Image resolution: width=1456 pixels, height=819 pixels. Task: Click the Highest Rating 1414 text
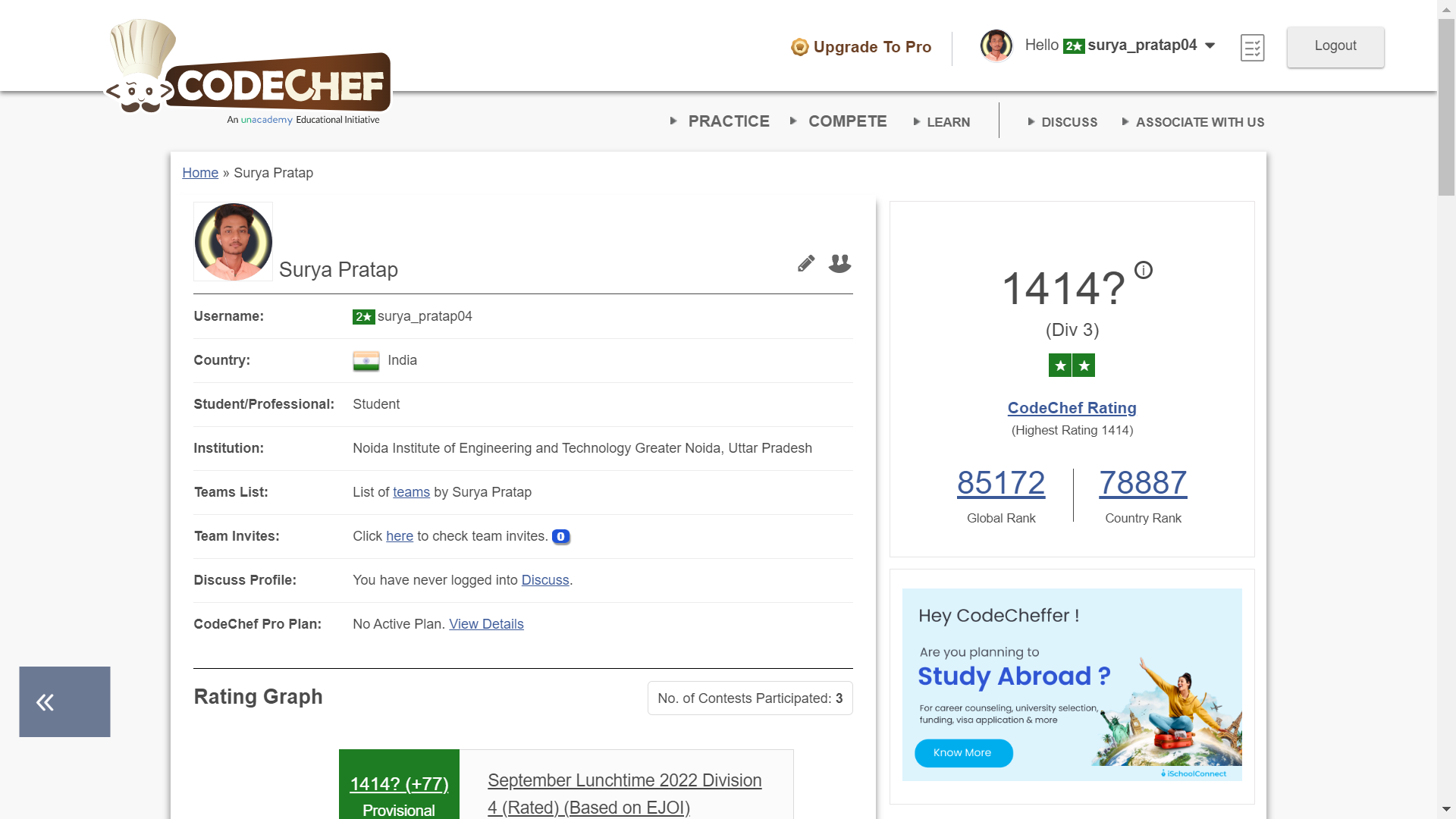tap(1072, 431)
